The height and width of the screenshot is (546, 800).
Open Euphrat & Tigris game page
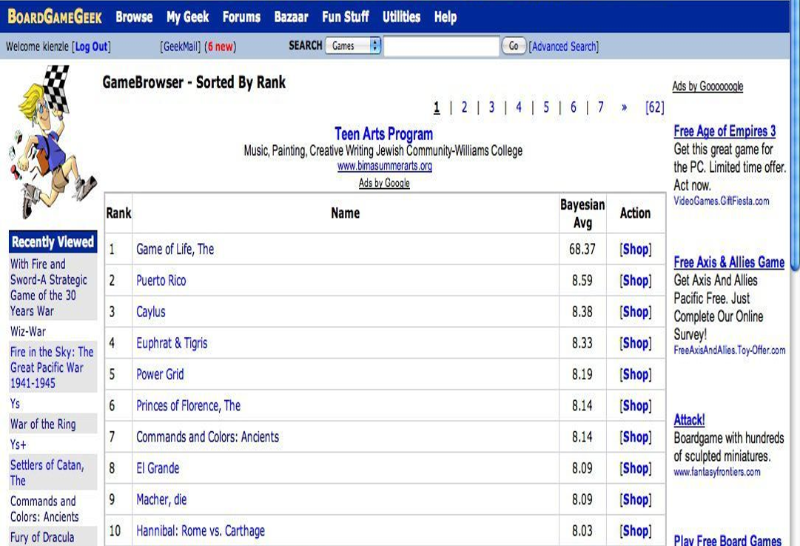[x=171, y=343]
